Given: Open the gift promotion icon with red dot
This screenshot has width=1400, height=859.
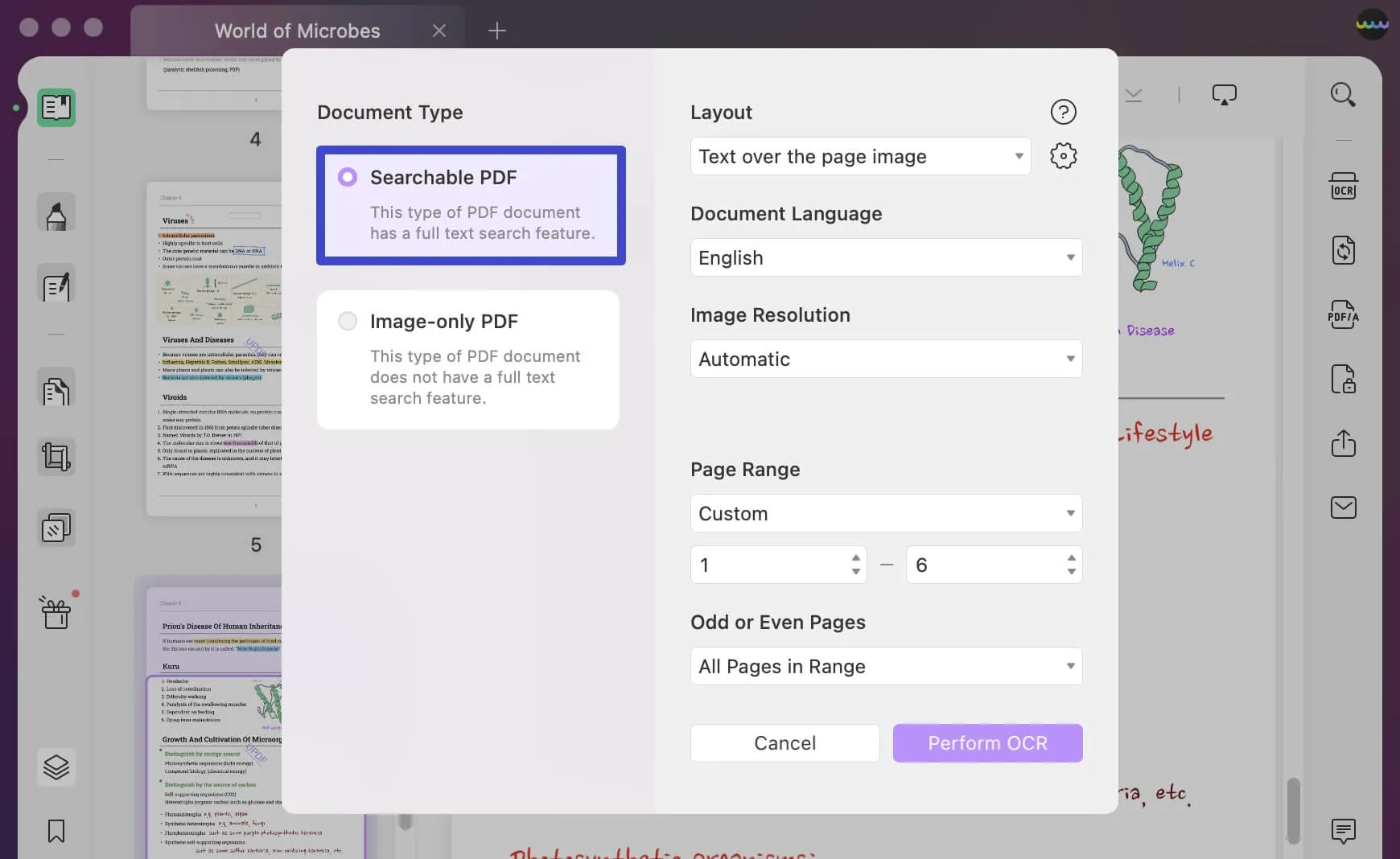Looking at the screenshot, I should click(x=56, y=612).
